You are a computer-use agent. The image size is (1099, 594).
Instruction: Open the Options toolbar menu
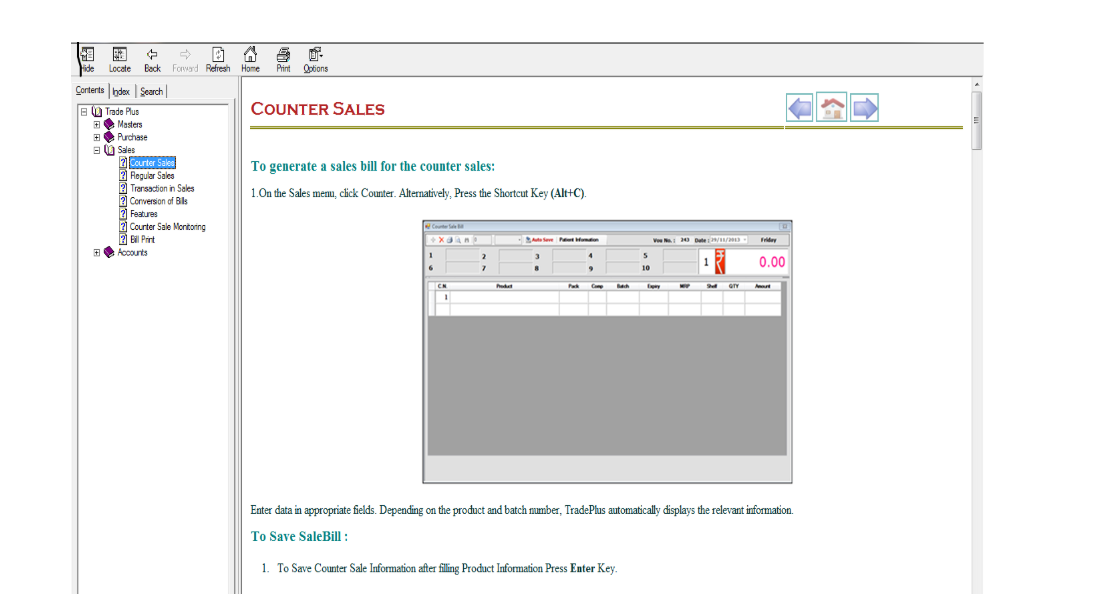point(315,60)
